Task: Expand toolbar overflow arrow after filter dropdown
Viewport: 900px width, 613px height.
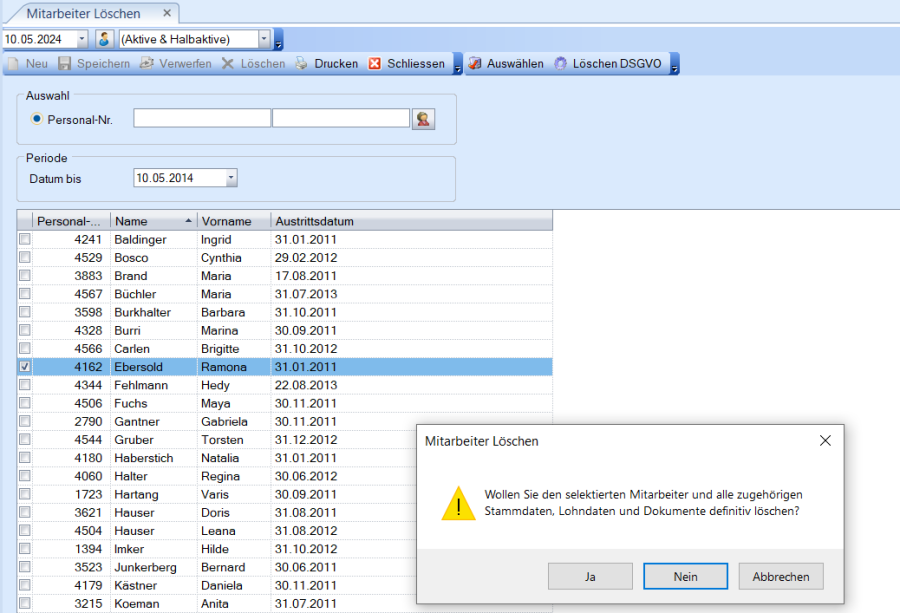Action: pyautogui.click(x=278, y=40)
